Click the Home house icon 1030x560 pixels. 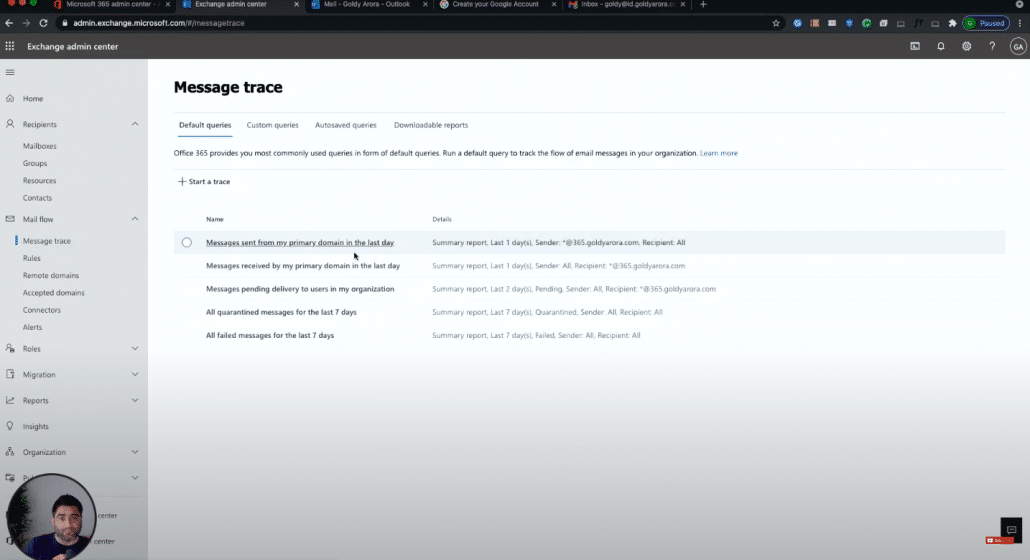[10, 98]
